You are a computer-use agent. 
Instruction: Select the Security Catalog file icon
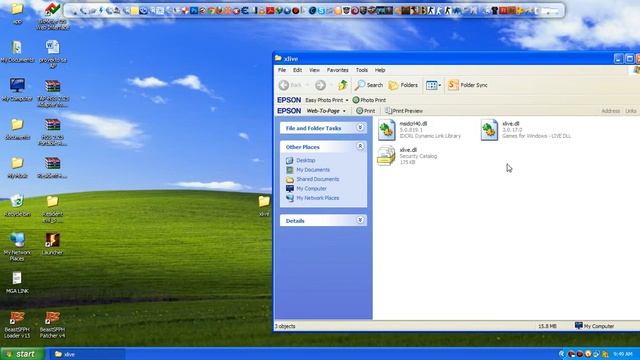point(386,156)
